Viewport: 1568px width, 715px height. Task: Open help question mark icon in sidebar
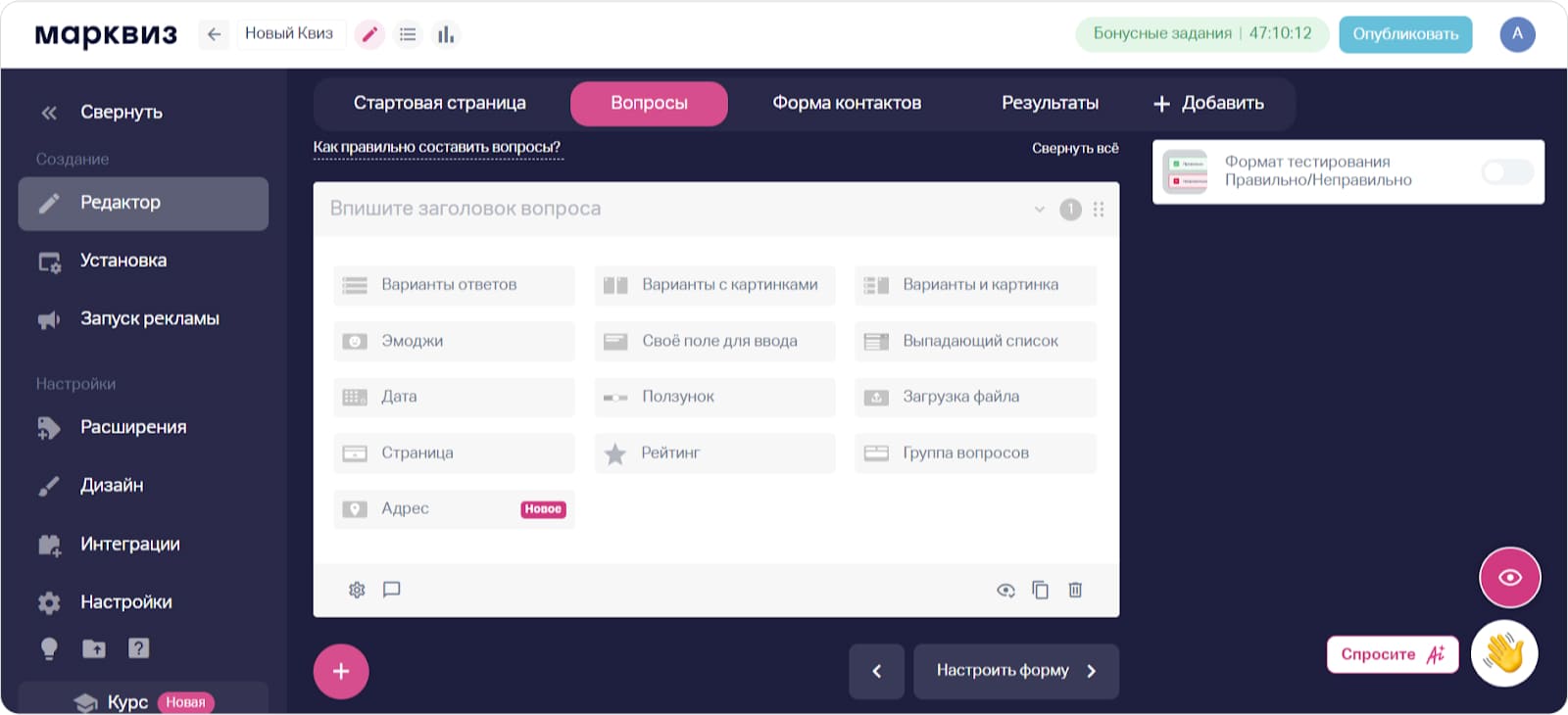(x=139, y=648)
